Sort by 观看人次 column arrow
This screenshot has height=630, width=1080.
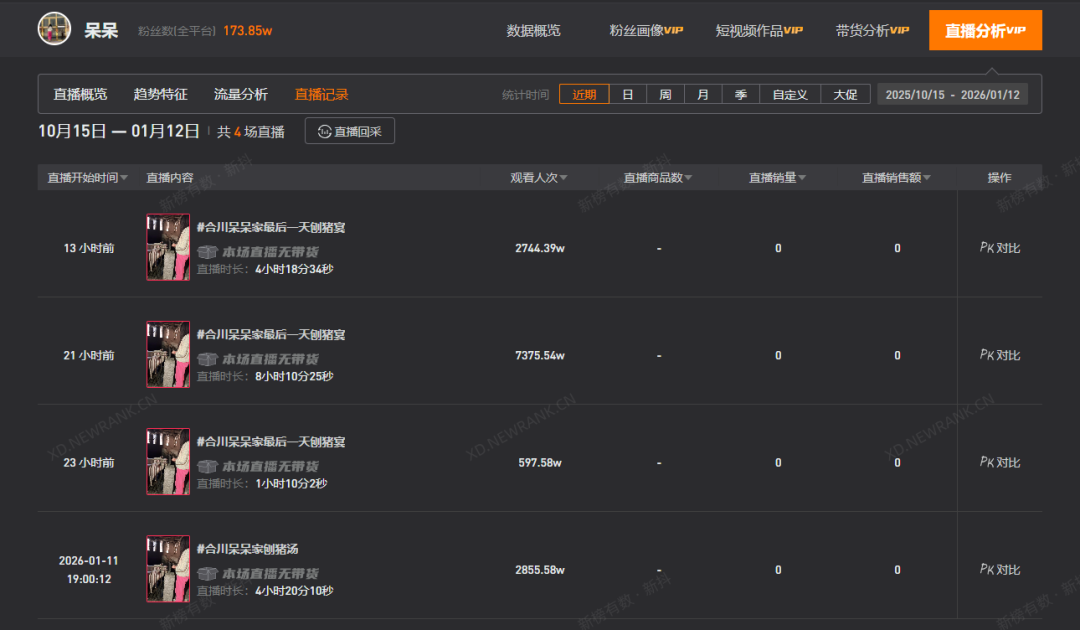tap(563, 178)
